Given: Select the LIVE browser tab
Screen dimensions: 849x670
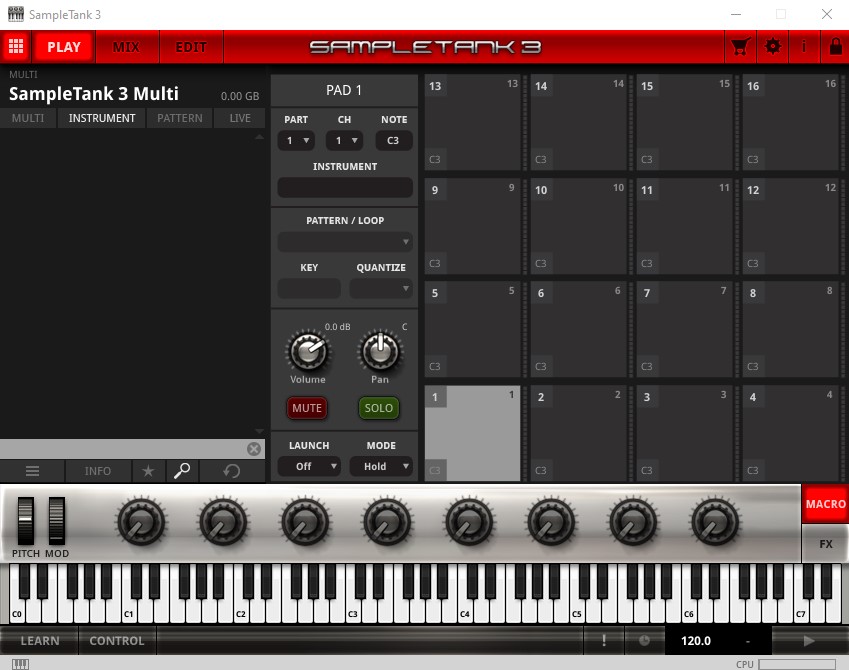Looking at the screenshot, I should click(240, 118).
